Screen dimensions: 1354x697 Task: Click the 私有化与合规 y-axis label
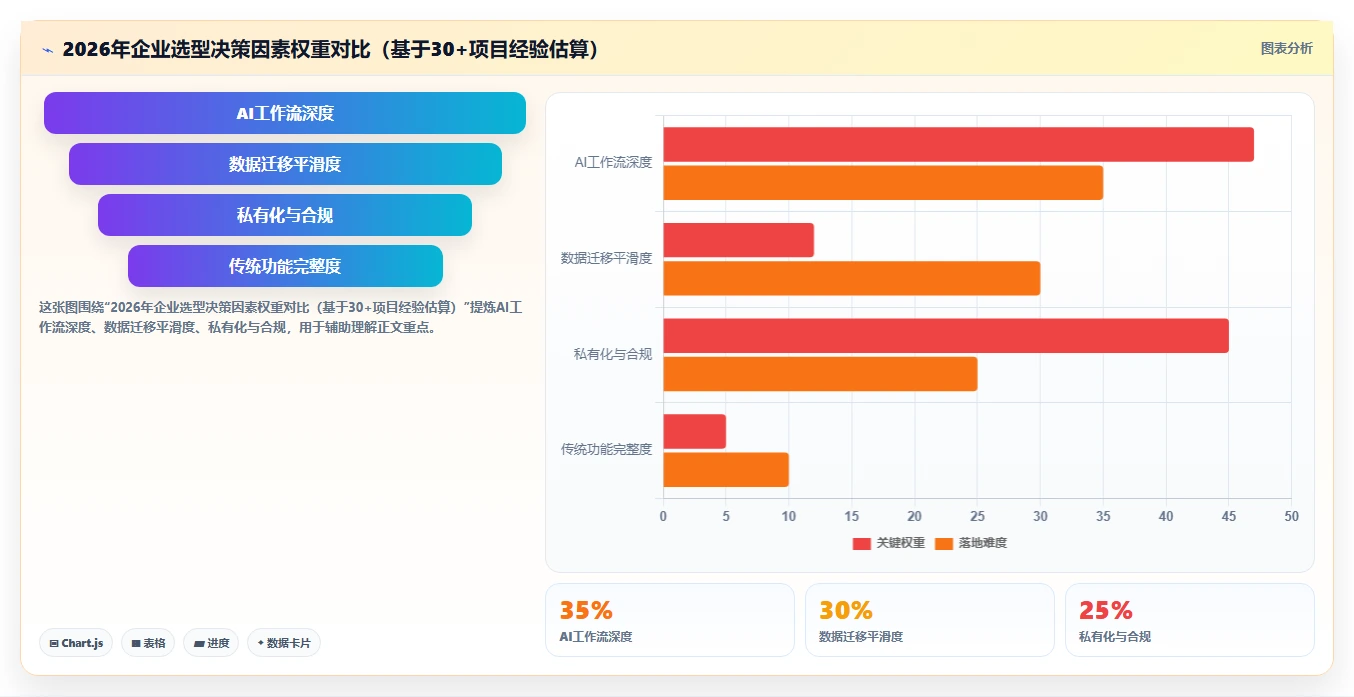(612, 354)
